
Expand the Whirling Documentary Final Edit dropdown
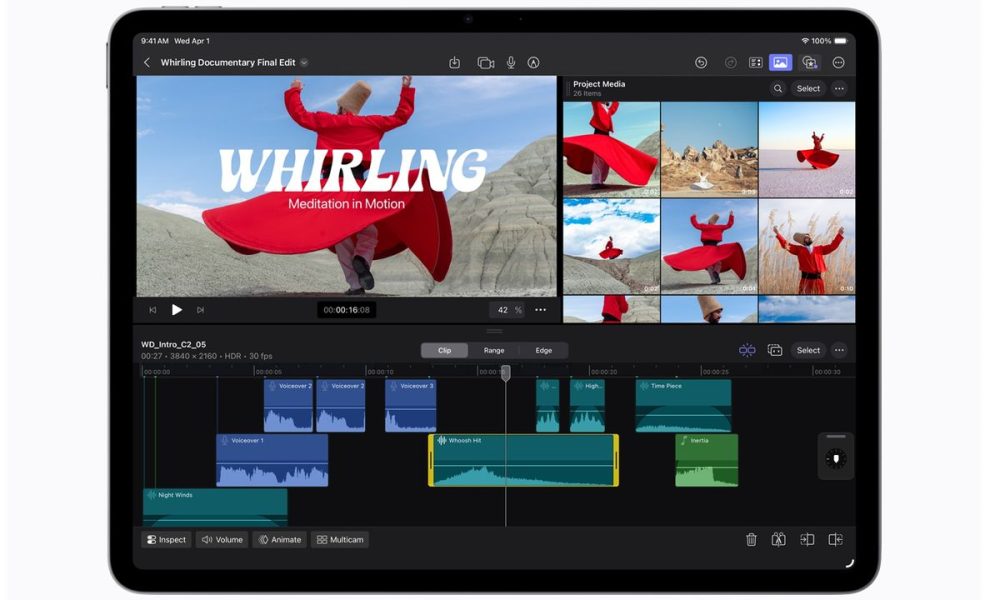click(304, 62)
